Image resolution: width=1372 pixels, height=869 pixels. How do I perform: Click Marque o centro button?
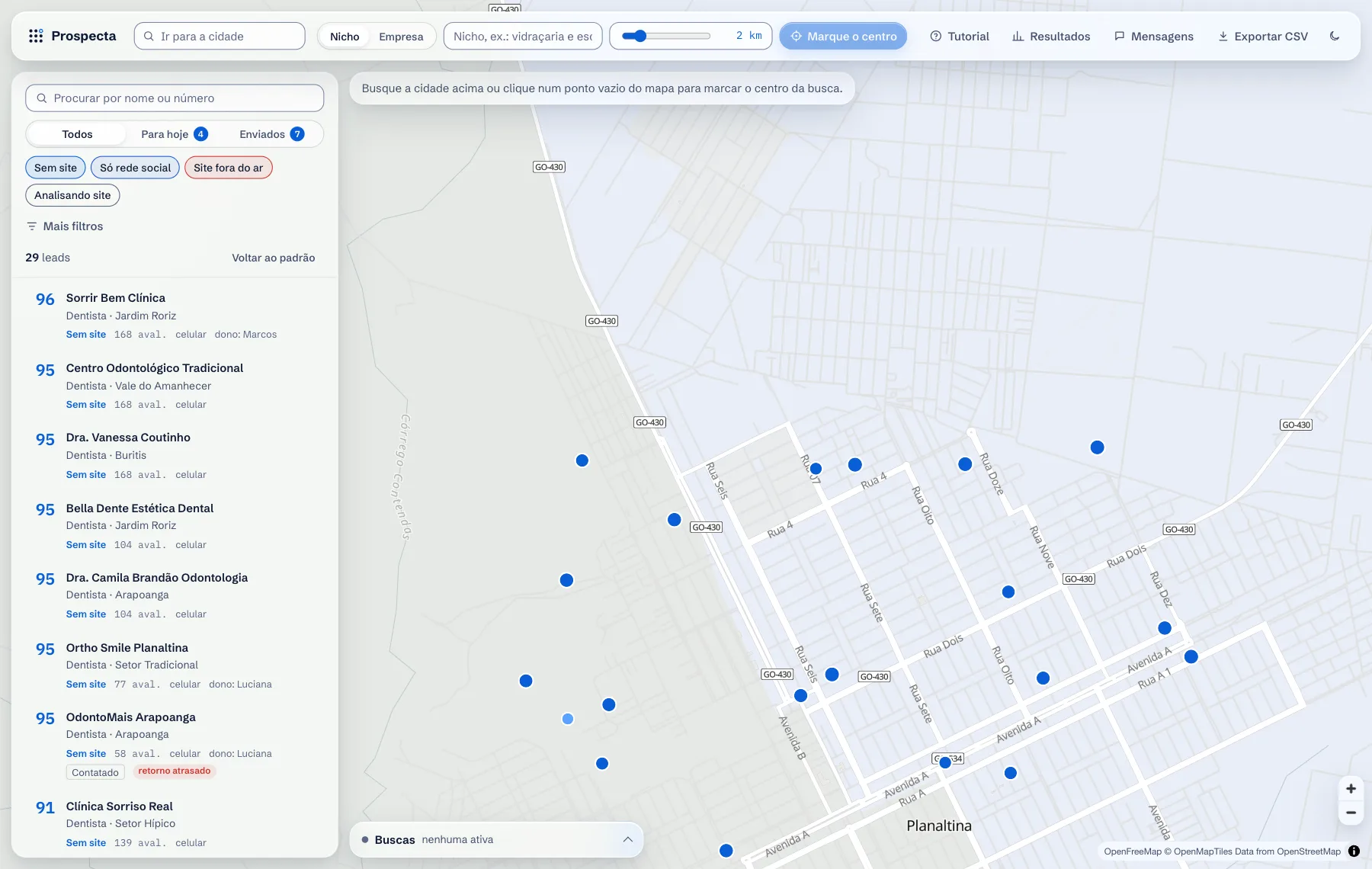[843, 36]
